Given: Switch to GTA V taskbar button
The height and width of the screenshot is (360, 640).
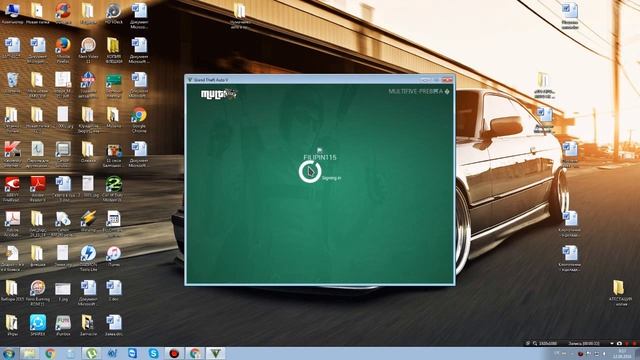Looking at the screenshot, I should click(x=216, y=353).
